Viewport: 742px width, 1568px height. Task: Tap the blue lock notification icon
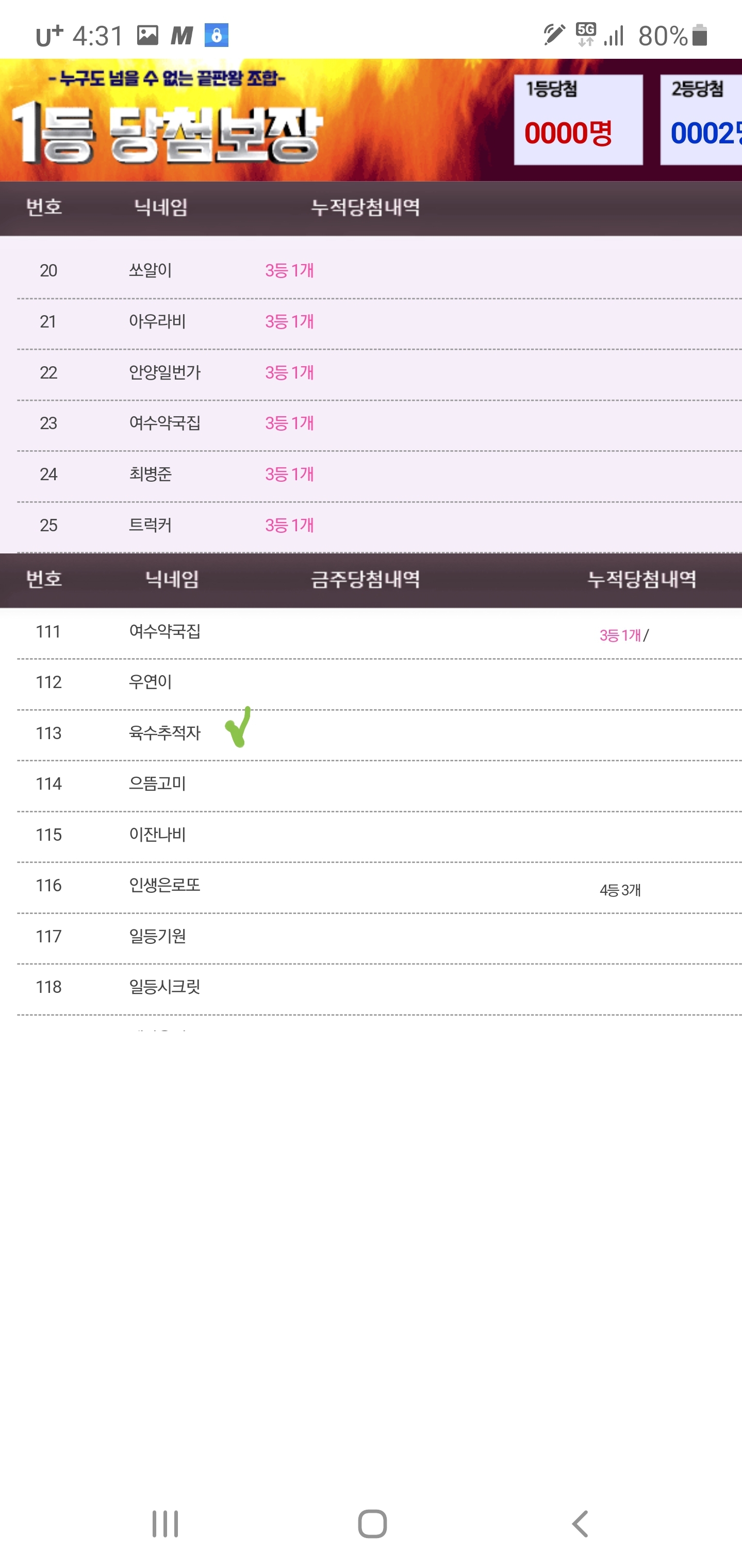click(216, 35)
